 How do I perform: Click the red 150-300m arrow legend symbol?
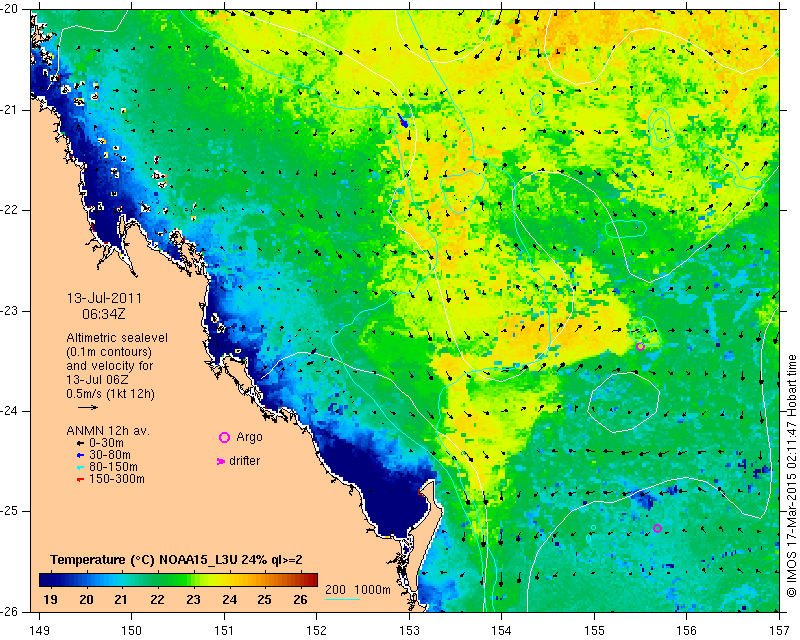80,480
